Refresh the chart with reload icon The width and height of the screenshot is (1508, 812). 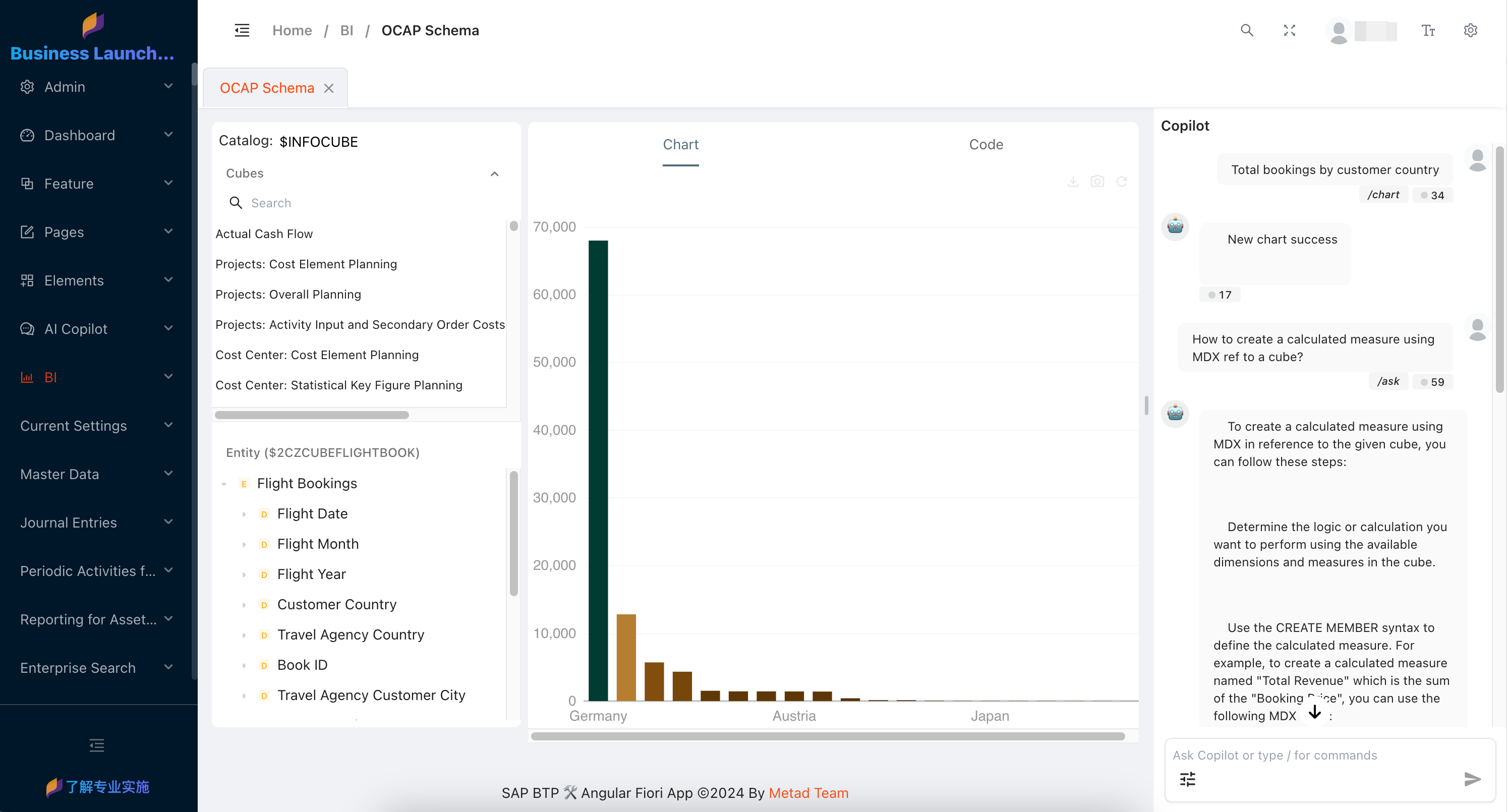point(1121,182)
